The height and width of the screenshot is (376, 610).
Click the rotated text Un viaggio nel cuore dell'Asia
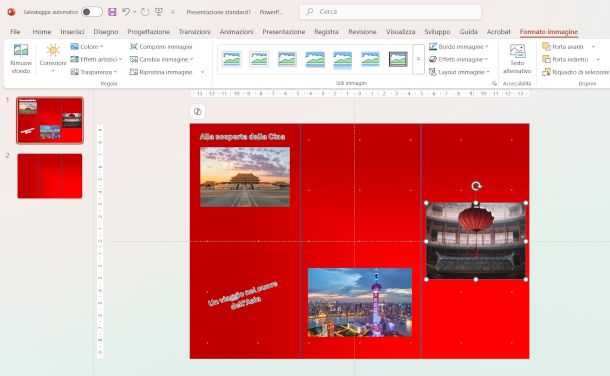point(243,296)
